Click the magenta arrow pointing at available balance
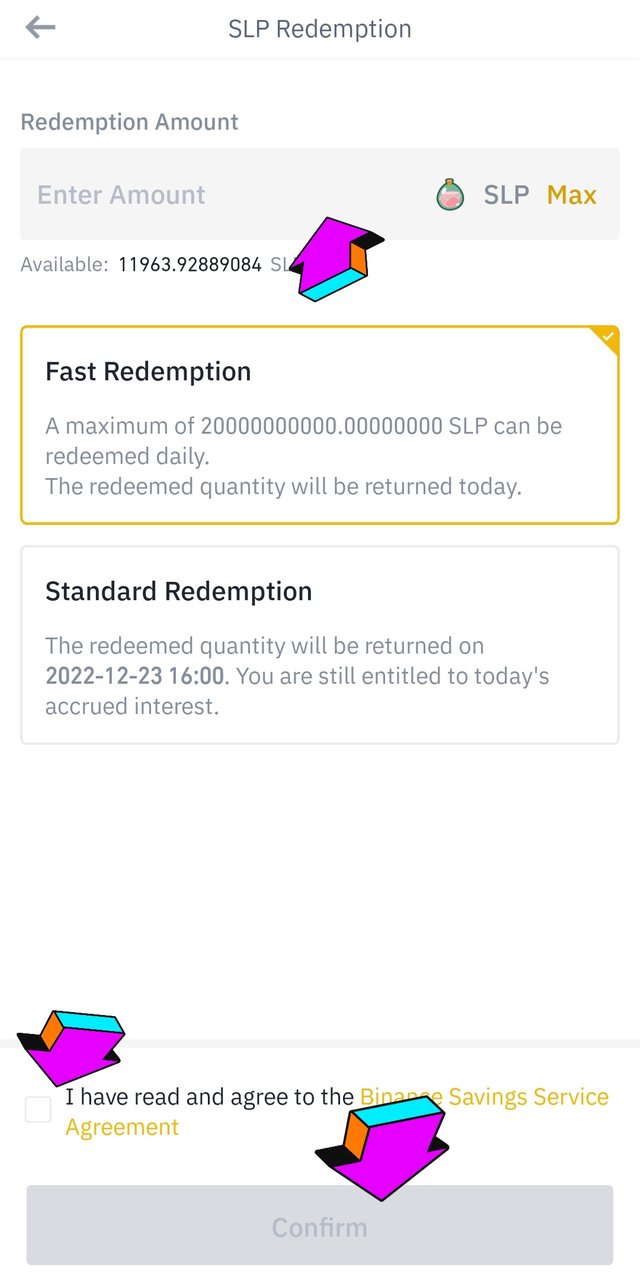640x1285 pixels. 337,259
